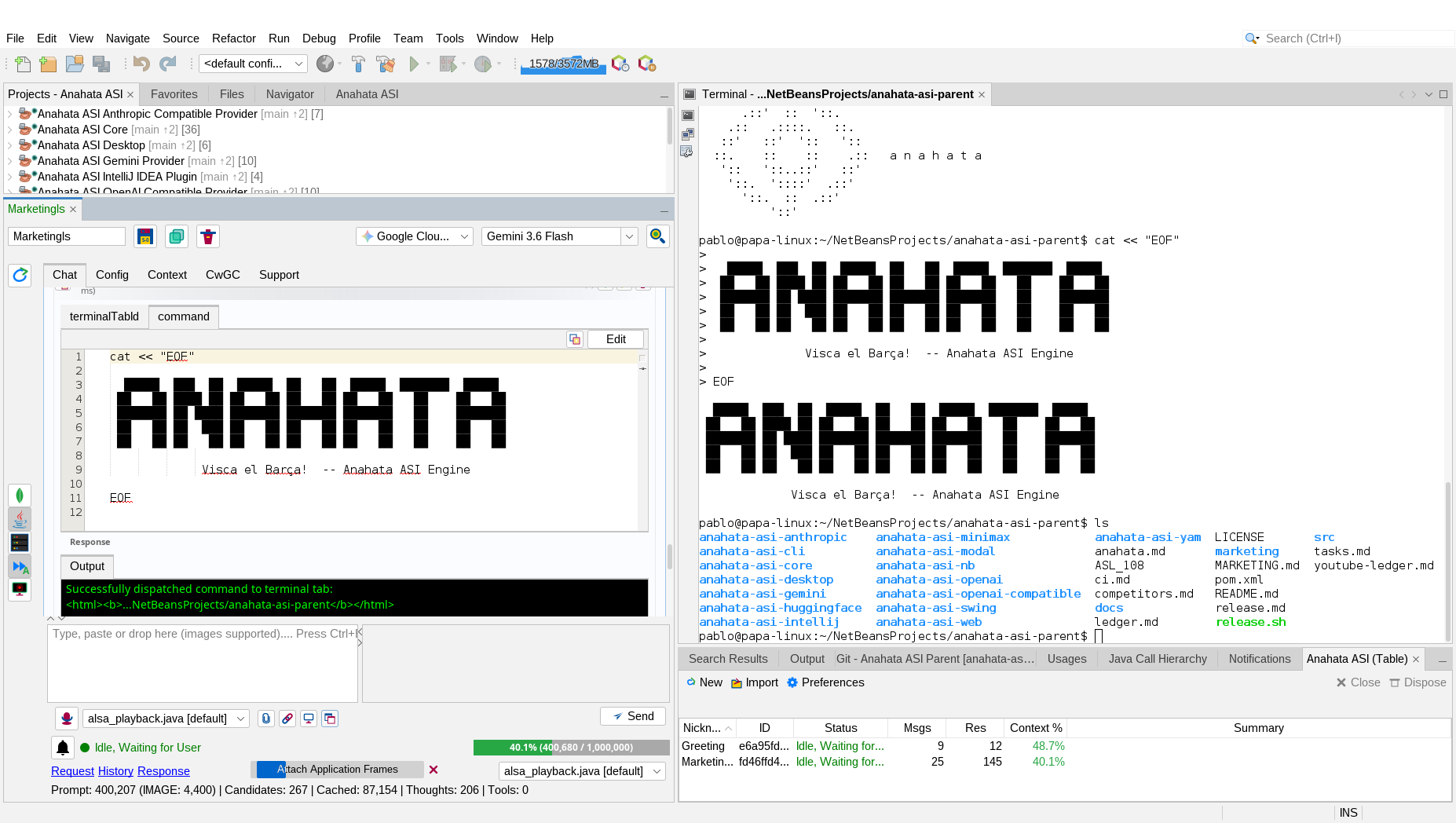Click the Clean and Build broom icon
The image size is (1456, 823).
386,64
